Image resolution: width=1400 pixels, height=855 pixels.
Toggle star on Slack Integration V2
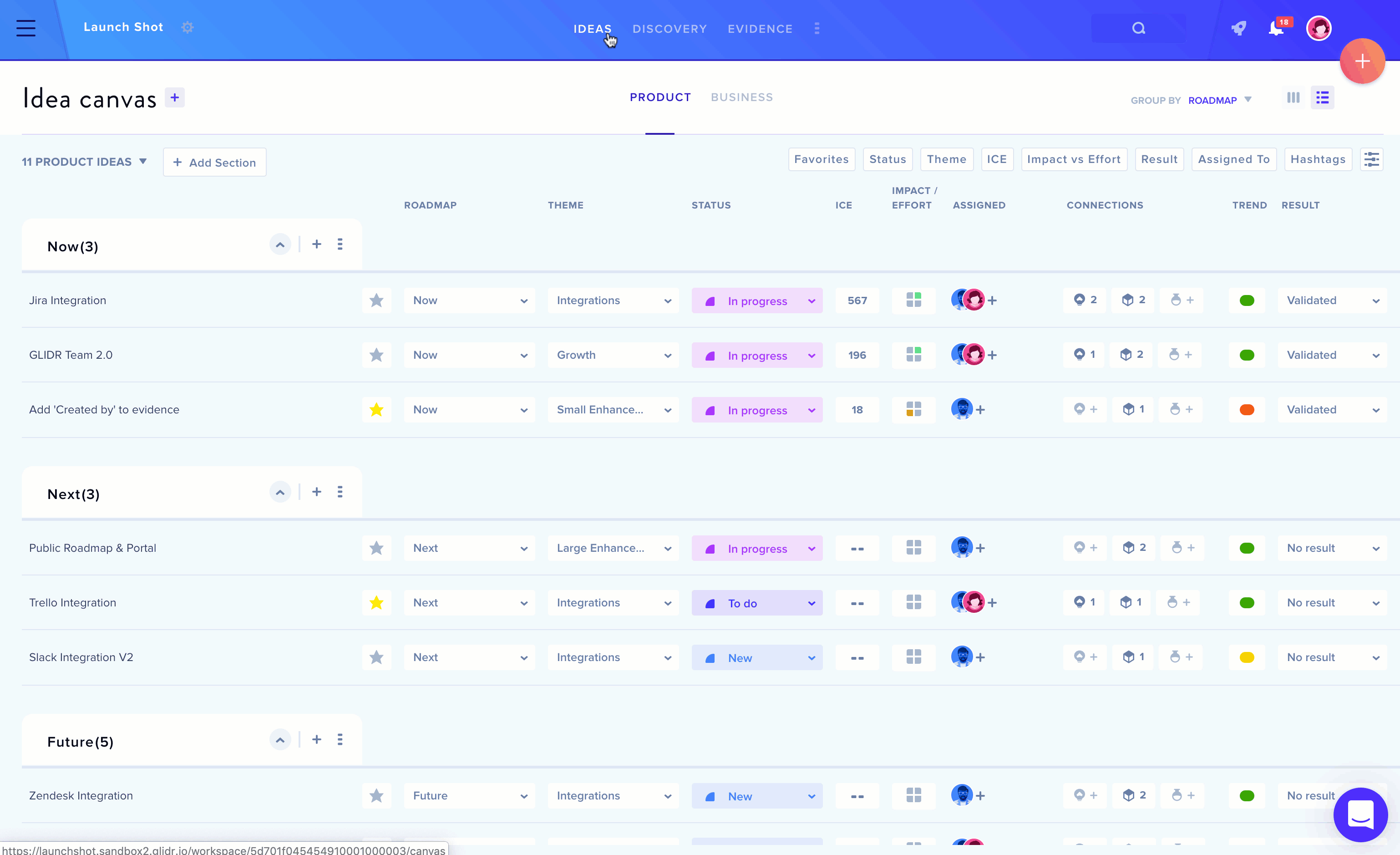(376, 657)
